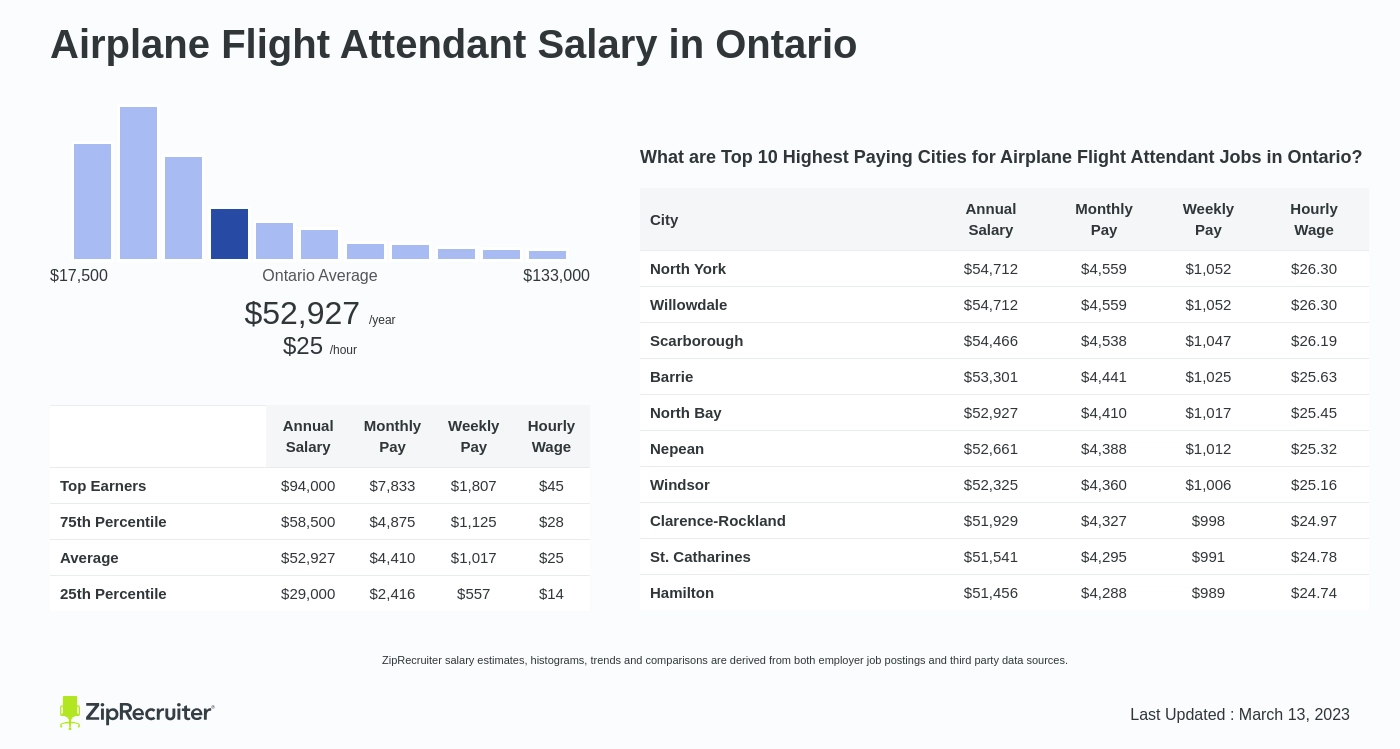This screenshot has width=1400, height=749.
Task: Click Windsor weekly pay $1,006
Action: (x=1208, y=484)
